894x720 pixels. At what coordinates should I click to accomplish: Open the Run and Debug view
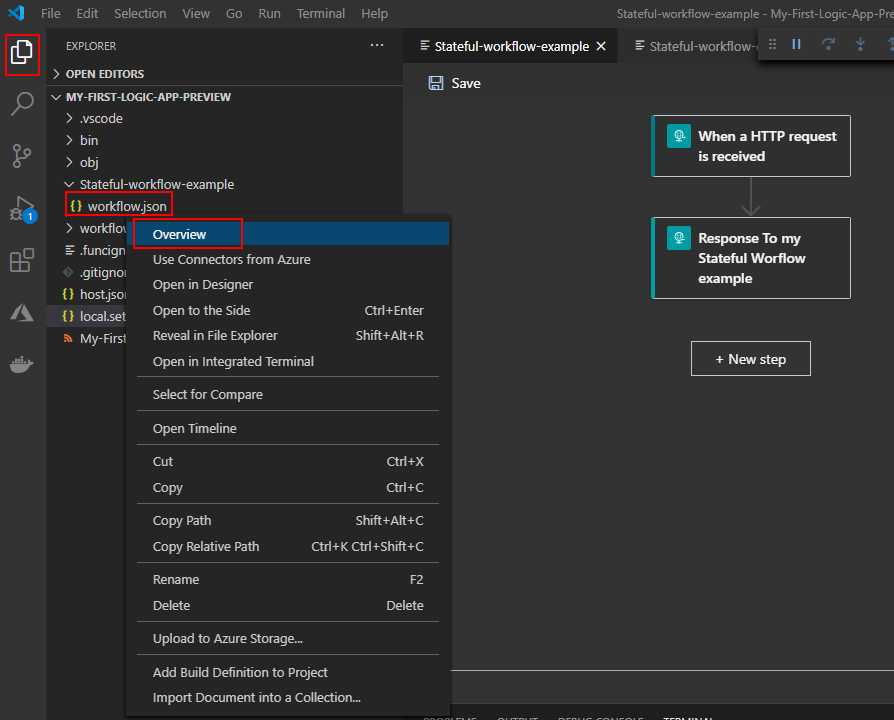22,209
